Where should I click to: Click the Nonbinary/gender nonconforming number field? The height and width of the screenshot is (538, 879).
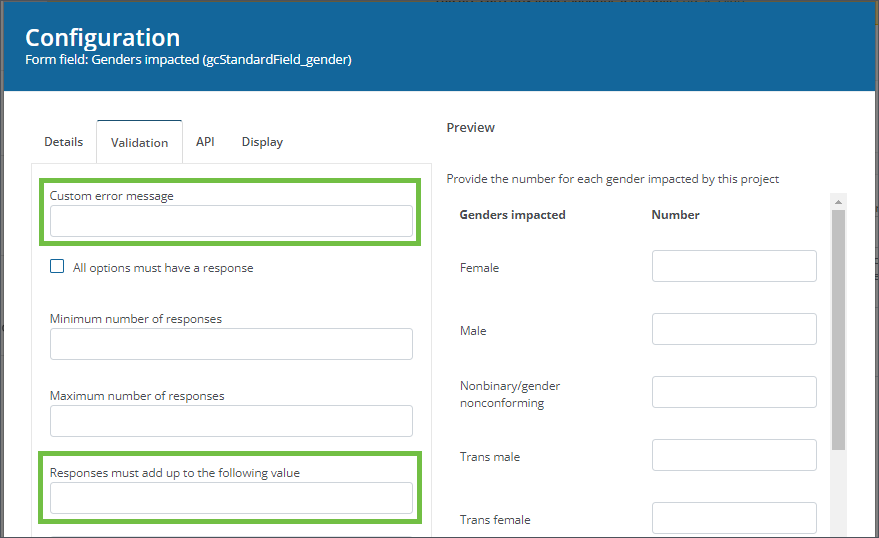(x=734, y=392)
